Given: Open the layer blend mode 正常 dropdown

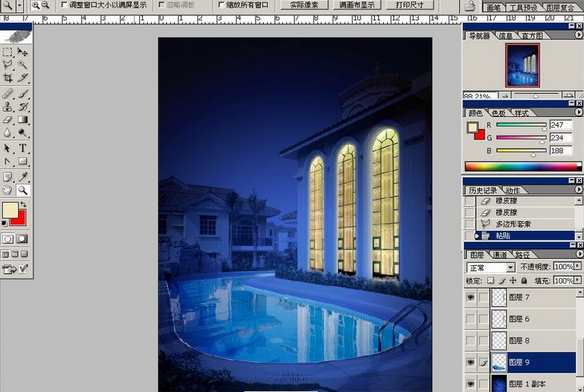Looking at the screenshot, I should [x=491, y=268].
